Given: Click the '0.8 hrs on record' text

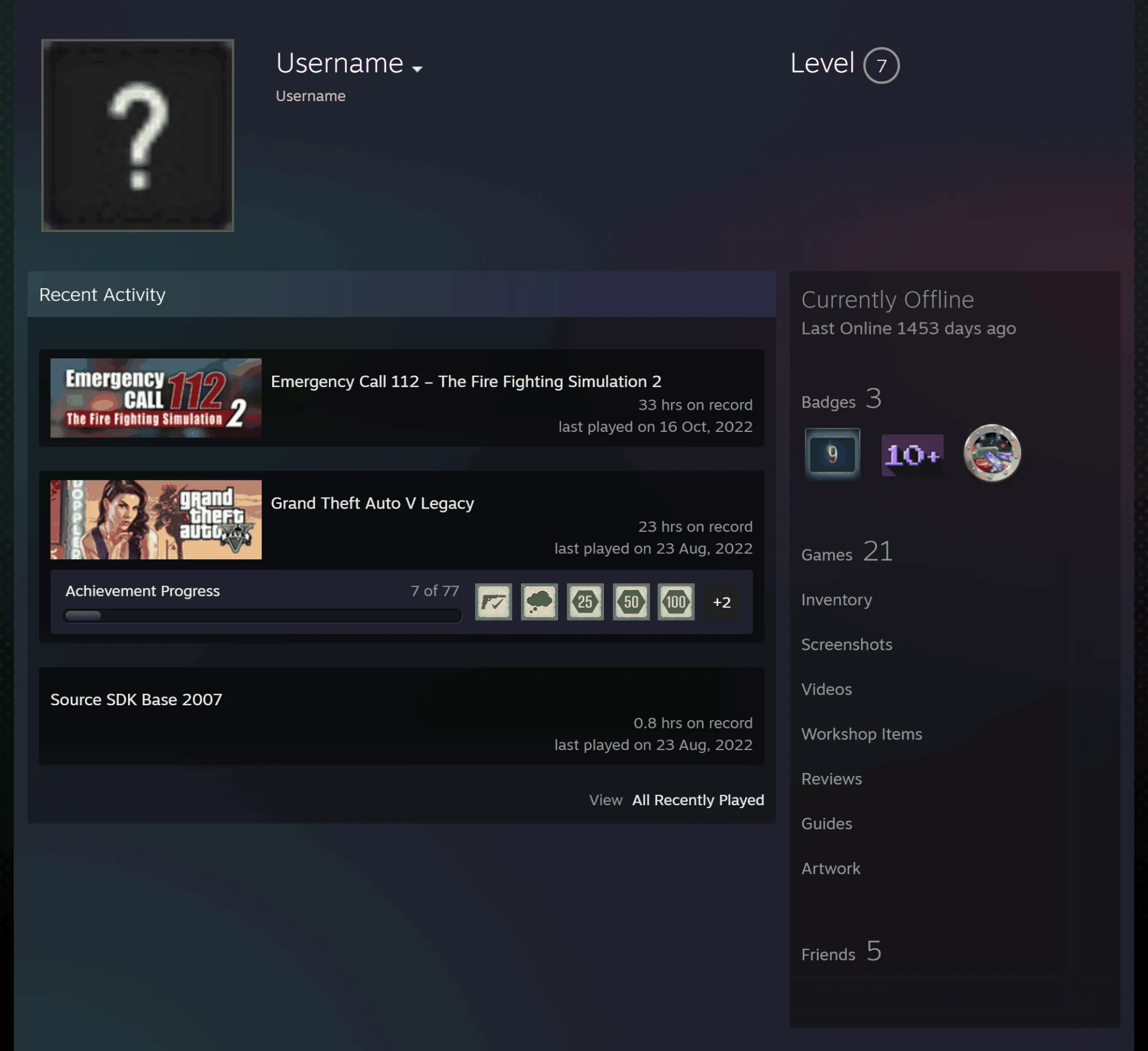Looking at the screenshot, I should (x=693, y=723).
